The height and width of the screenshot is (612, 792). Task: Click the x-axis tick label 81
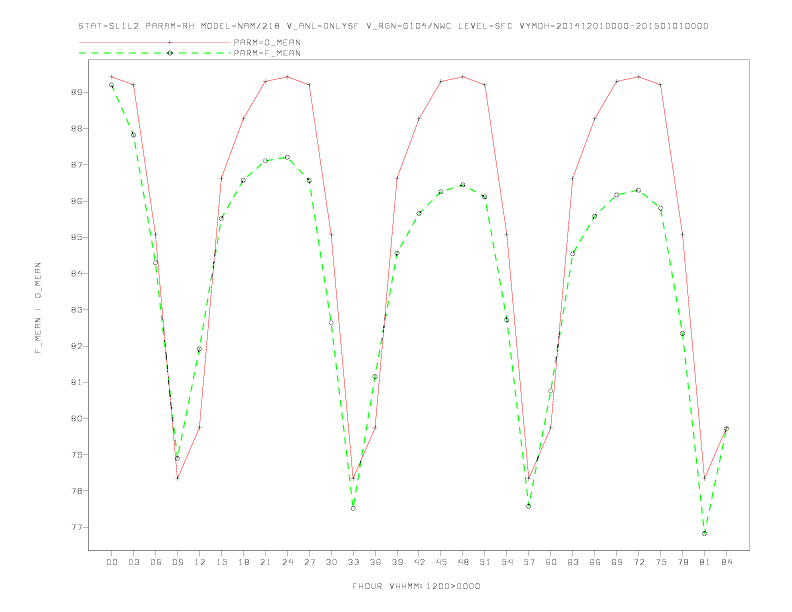pyautogui.click(x=704, y=562)
